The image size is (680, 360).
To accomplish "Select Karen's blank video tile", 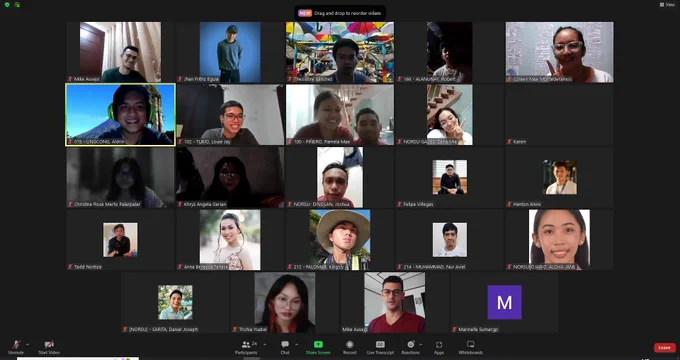I will 559,115.
